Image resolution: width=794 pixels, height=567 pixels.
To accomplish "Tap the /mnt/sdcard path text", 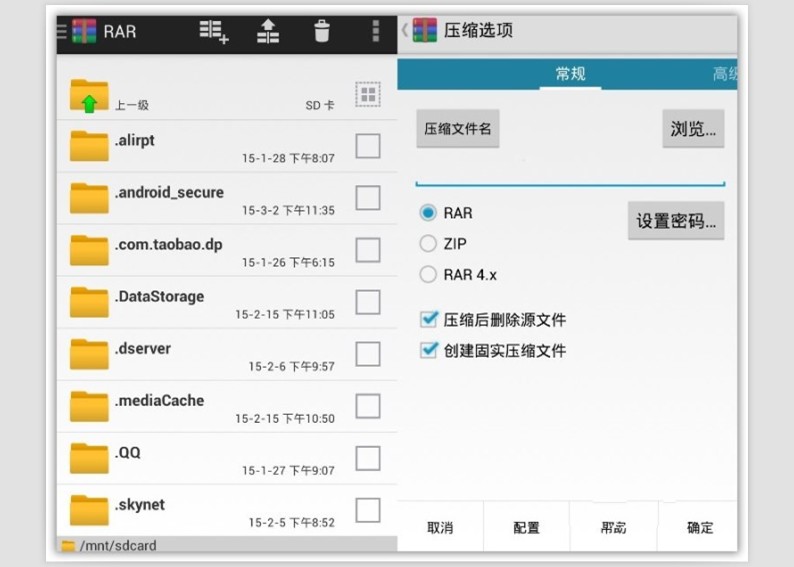I will point(118,546).
